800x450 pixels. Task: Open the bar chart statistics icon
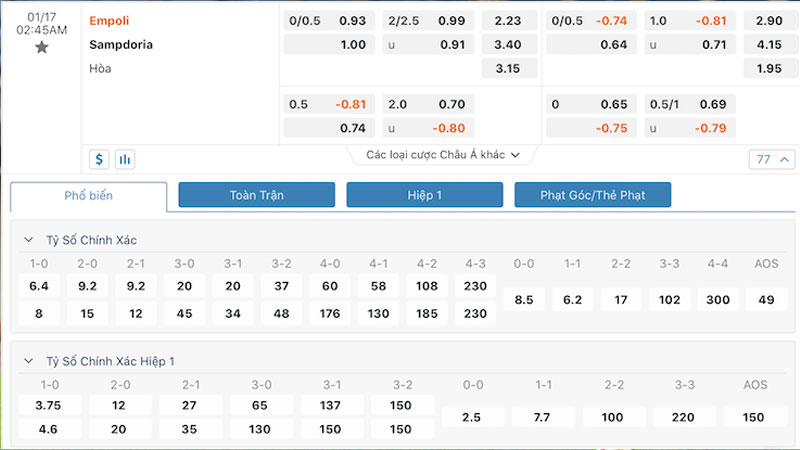(x=125, y=159)
